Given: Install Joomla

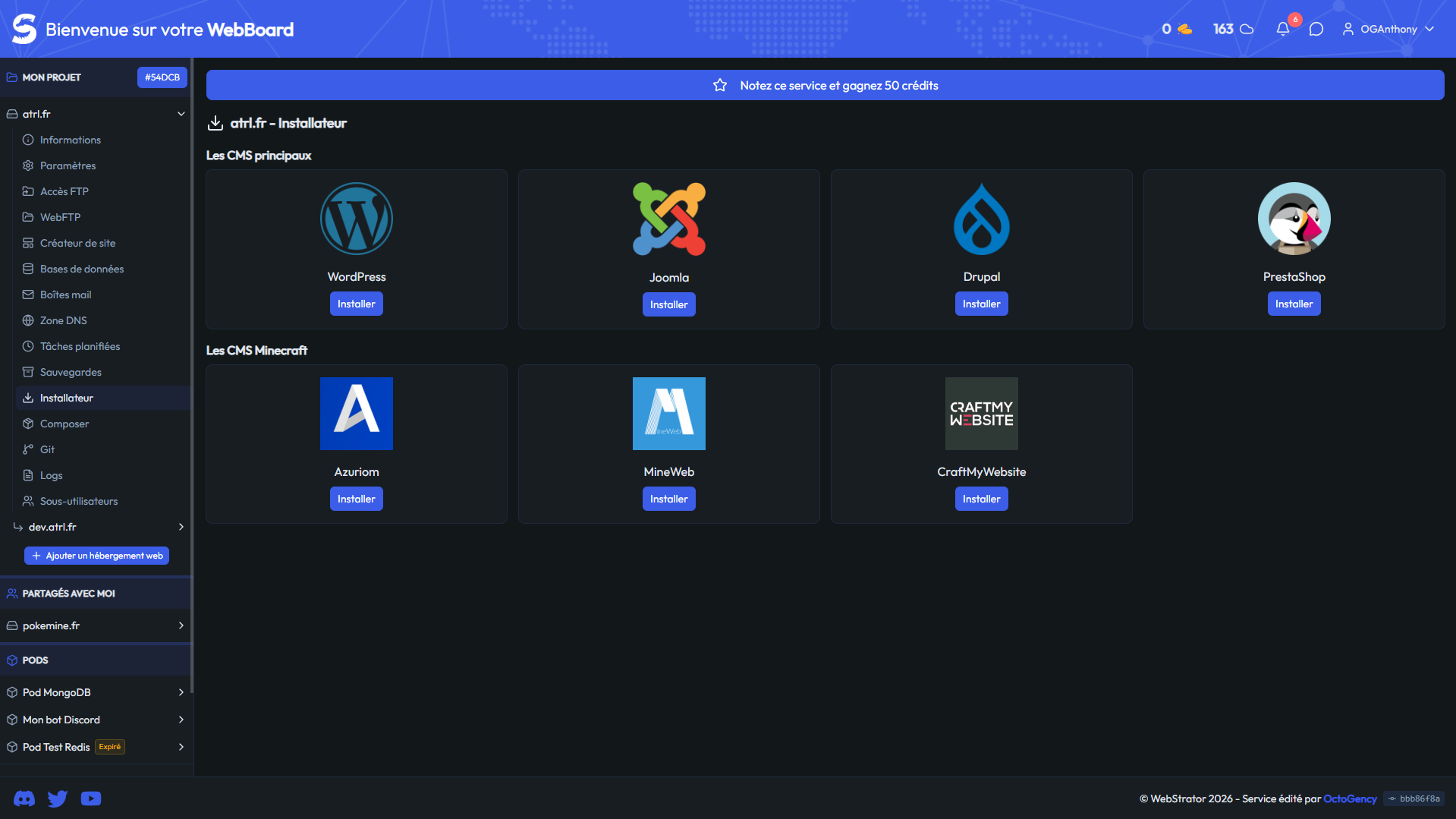Looking at the screenshot, I should pos(669,304).
